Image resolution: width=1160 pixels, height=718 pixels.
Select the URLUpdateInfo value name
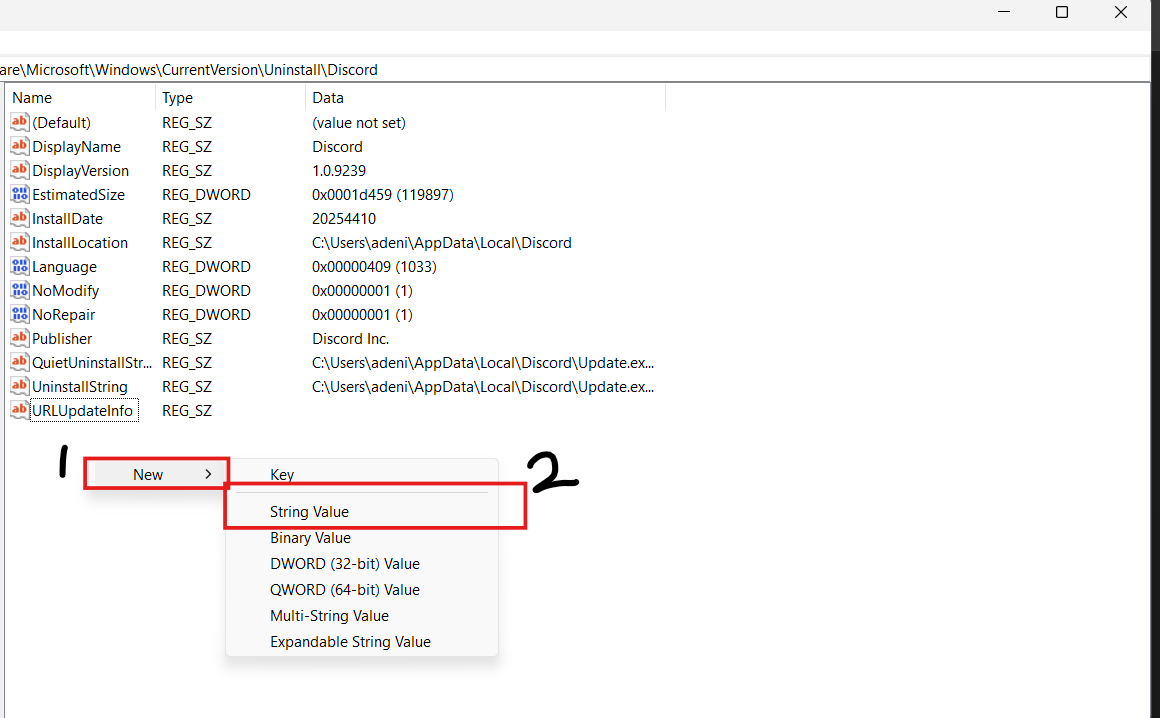pos(82,410)
